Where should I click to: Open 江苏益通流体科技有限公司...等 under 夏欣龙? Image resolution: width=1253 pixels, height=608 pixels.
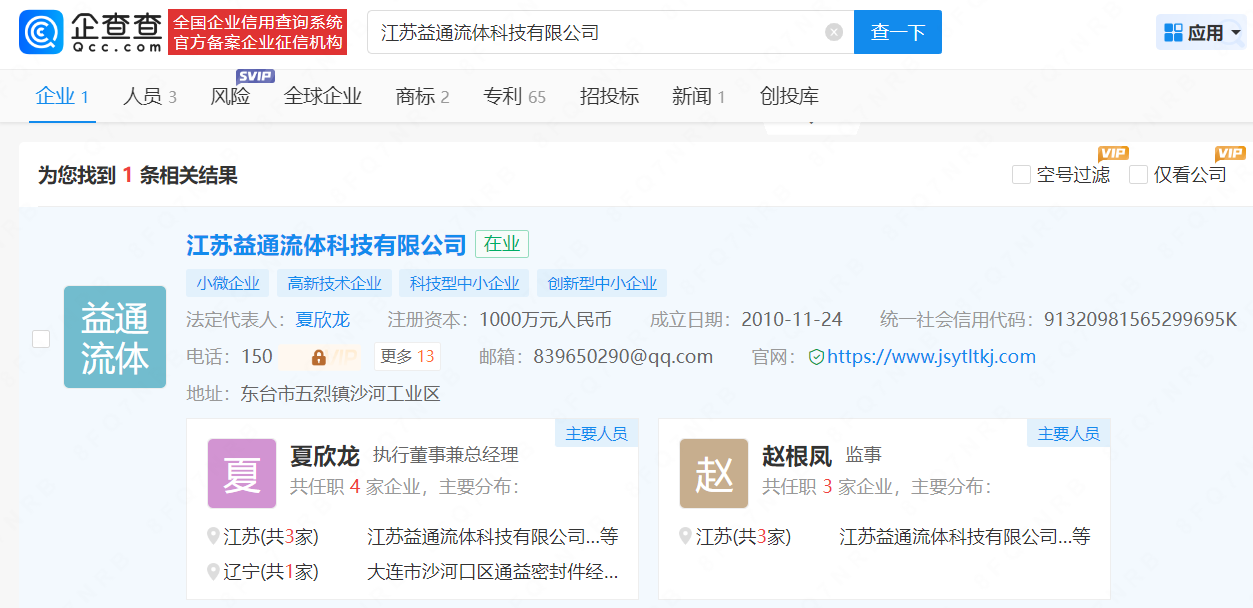click(493, 537)
